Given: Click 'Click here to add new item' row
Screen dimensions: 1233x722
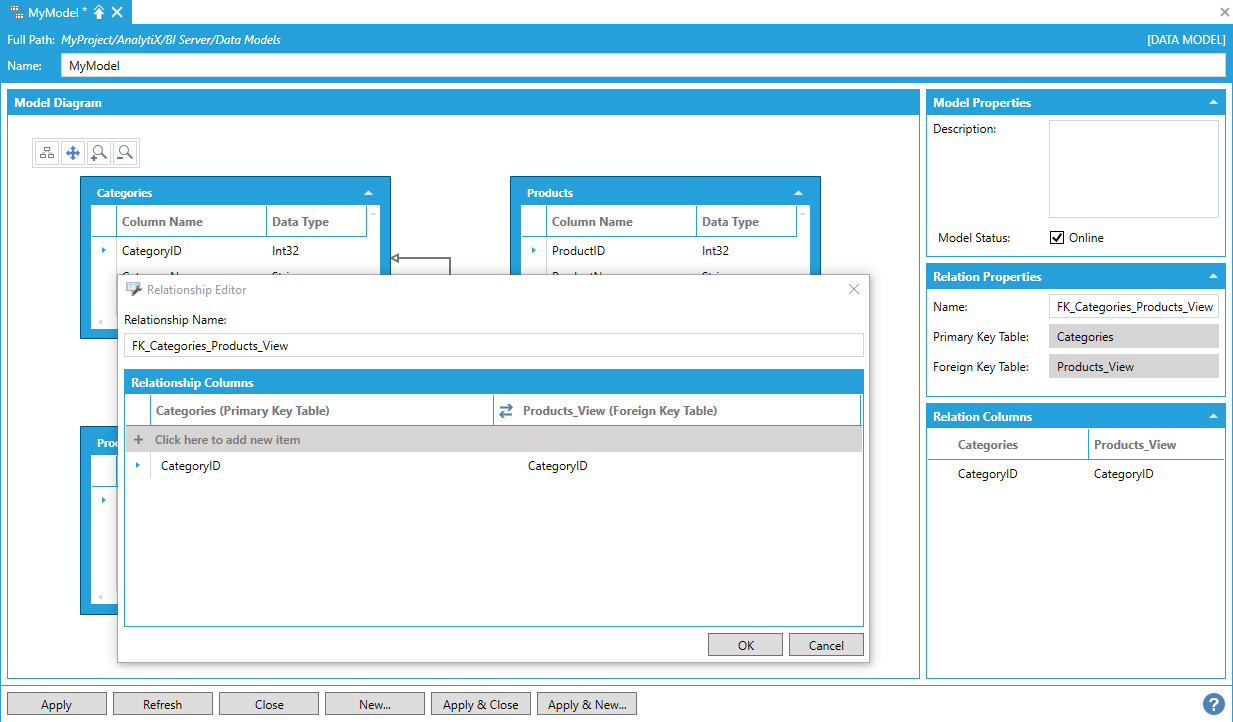Looking at the screenshot, I should pyautogui.click(x=227, y=440).
